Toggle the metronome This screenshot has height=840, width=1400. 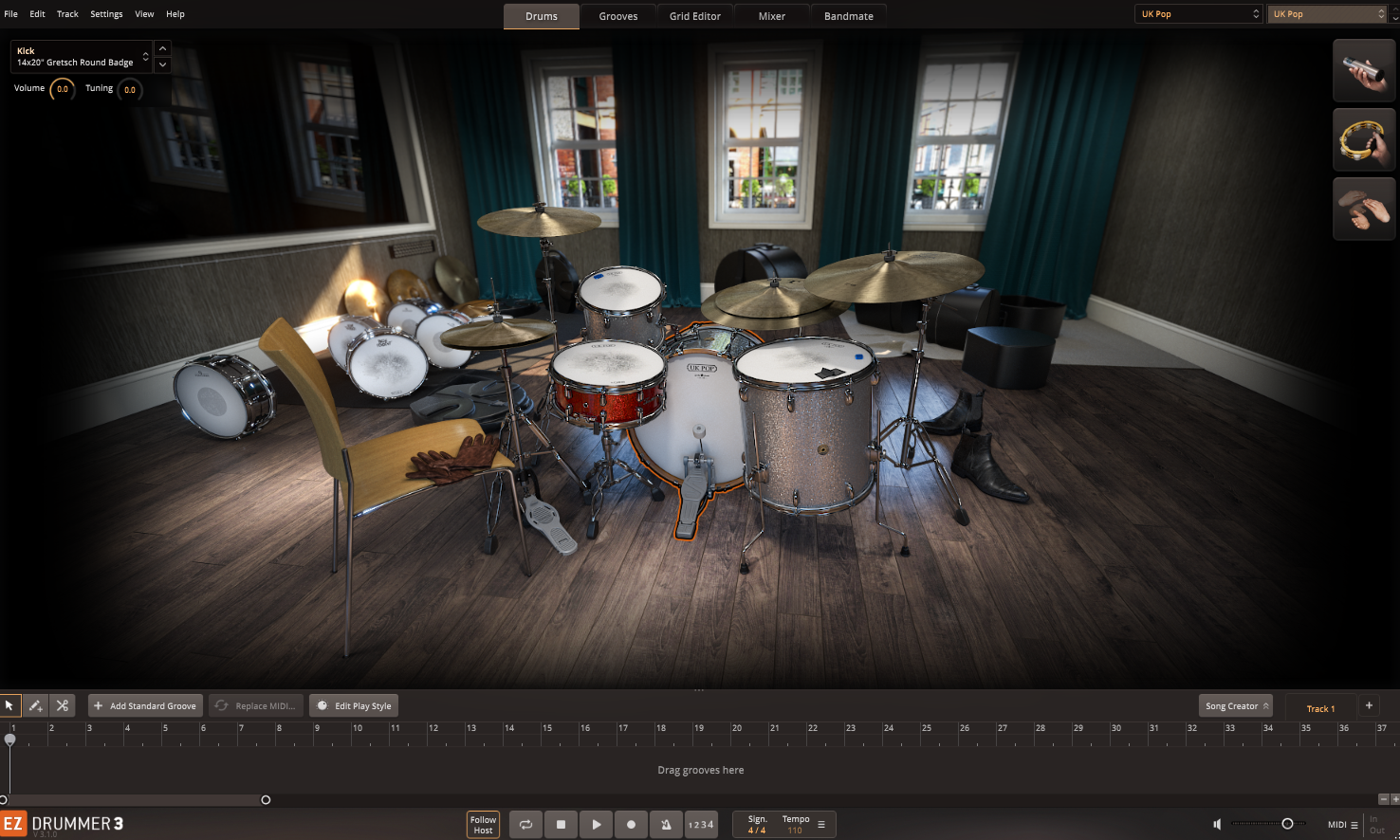666,825
